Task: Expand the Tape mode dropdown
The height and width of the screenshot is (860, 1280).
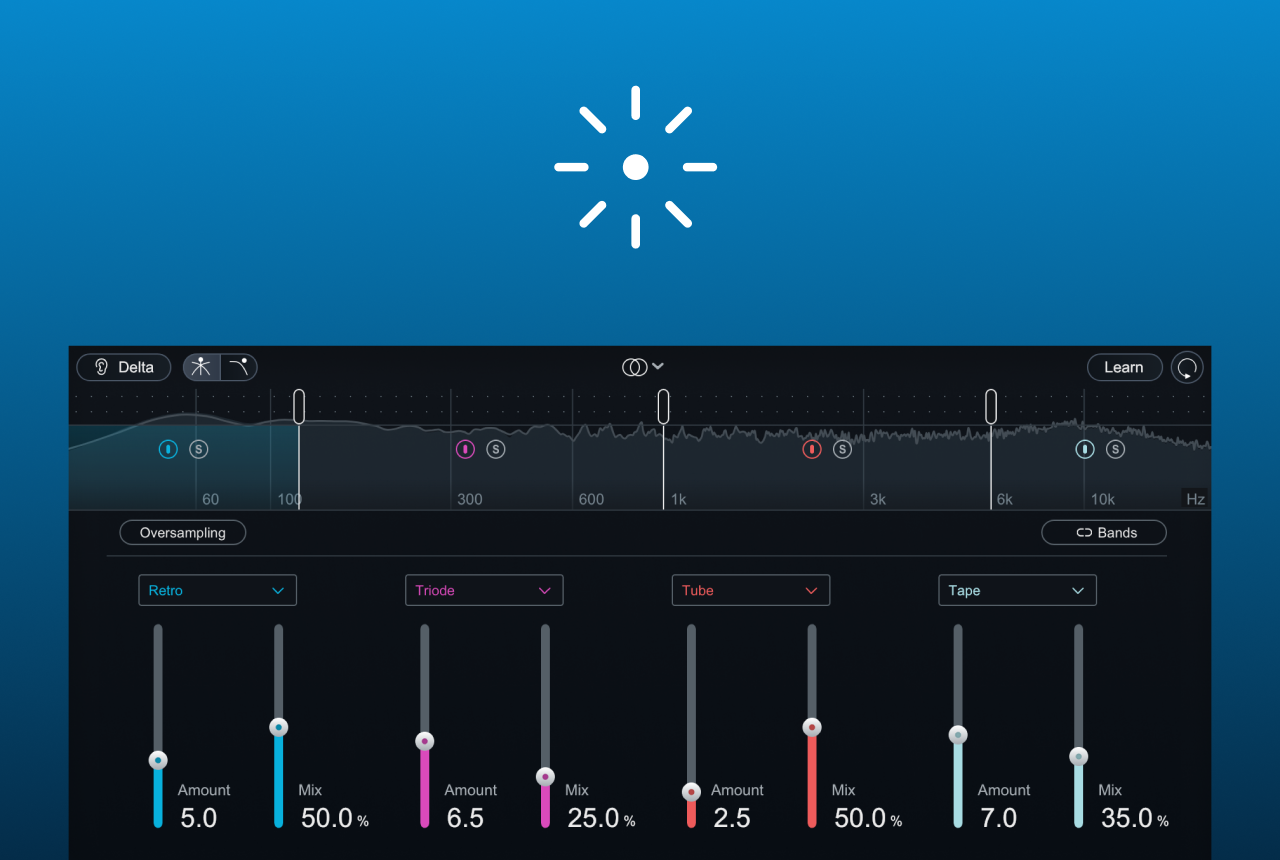Action: coord(1017,590)
